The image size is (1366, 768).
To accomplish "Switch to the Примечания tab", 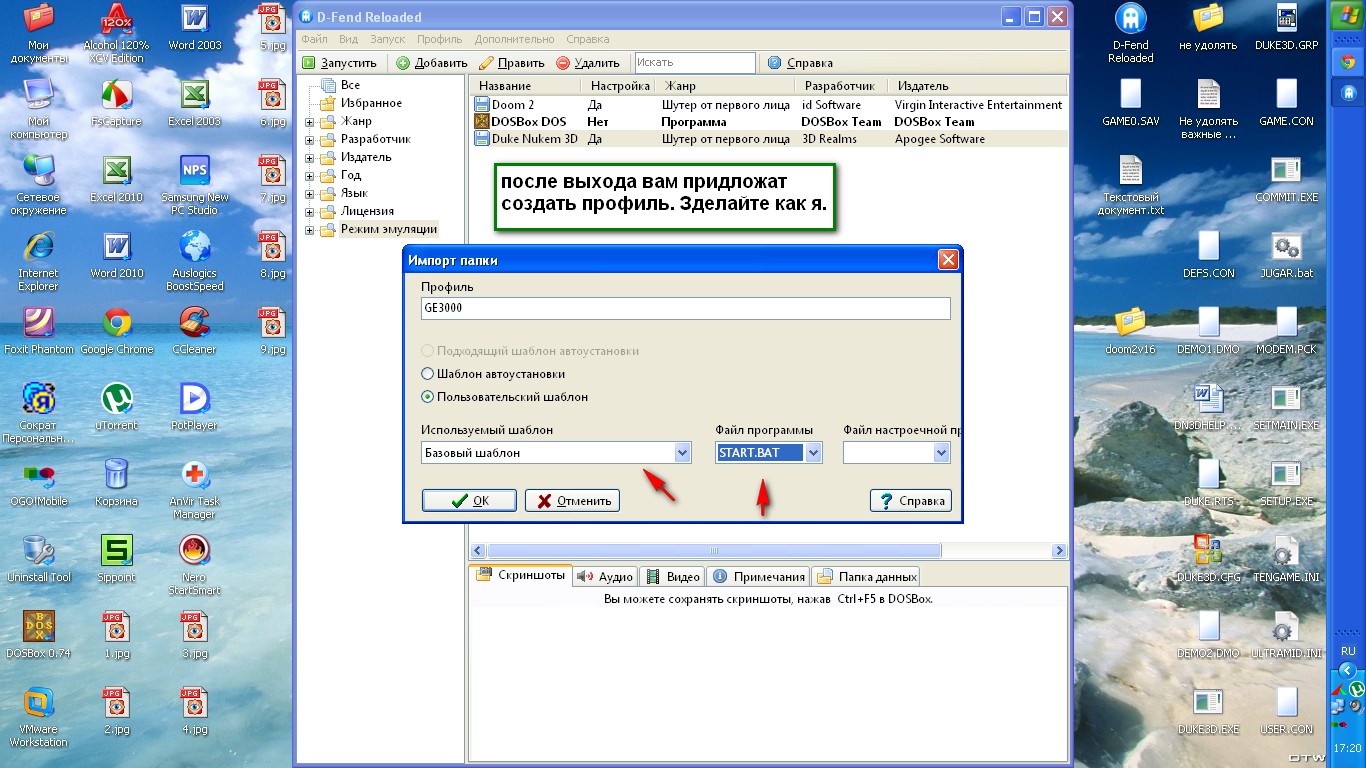I will click(758, 576).
